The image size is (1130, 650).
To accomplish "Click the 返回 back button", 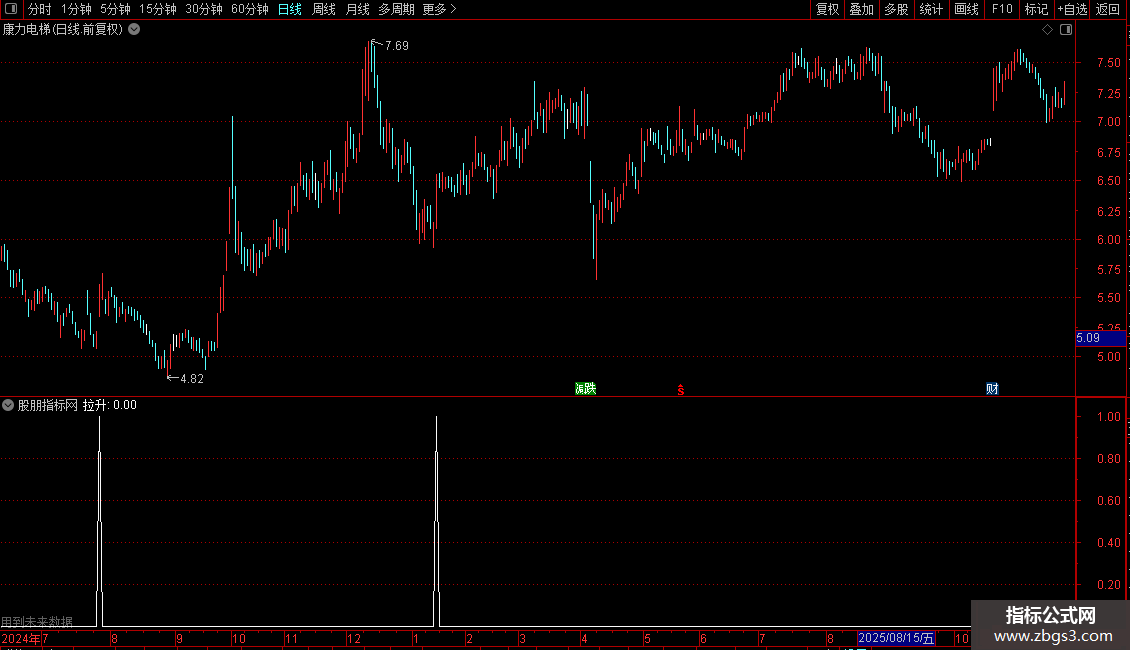I will 1108,9.
